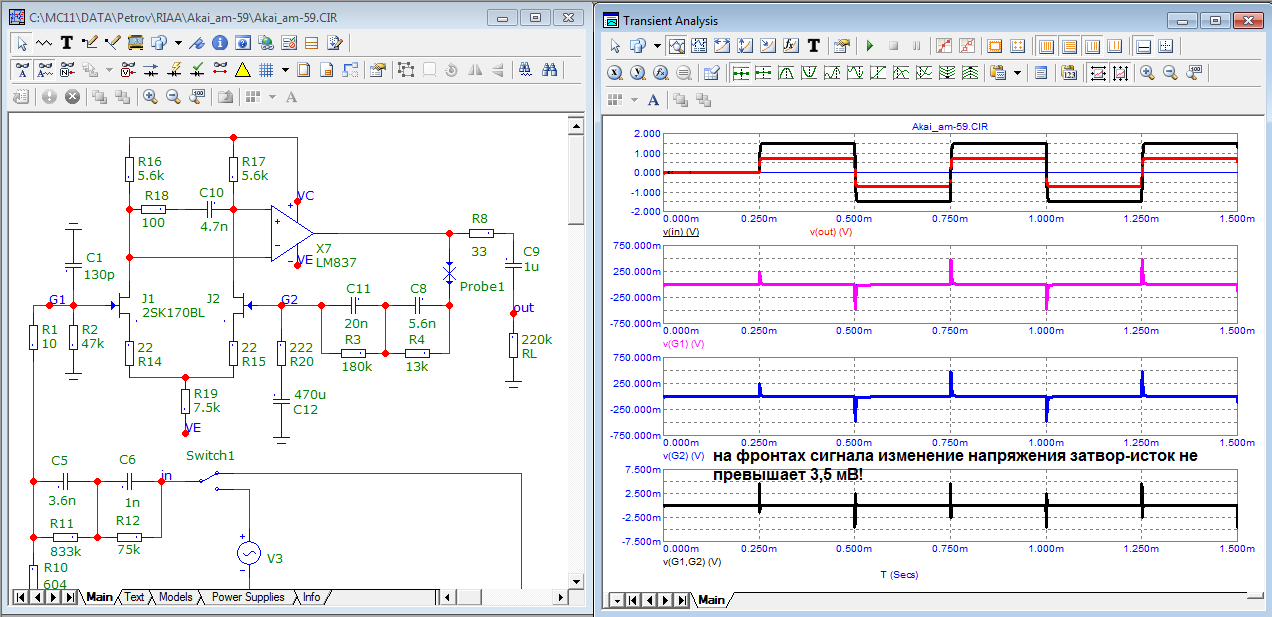Open analysis Properties icon in Transient toolbar
1272x617 pixels.
pyautogui.click(x=841, y=46)
